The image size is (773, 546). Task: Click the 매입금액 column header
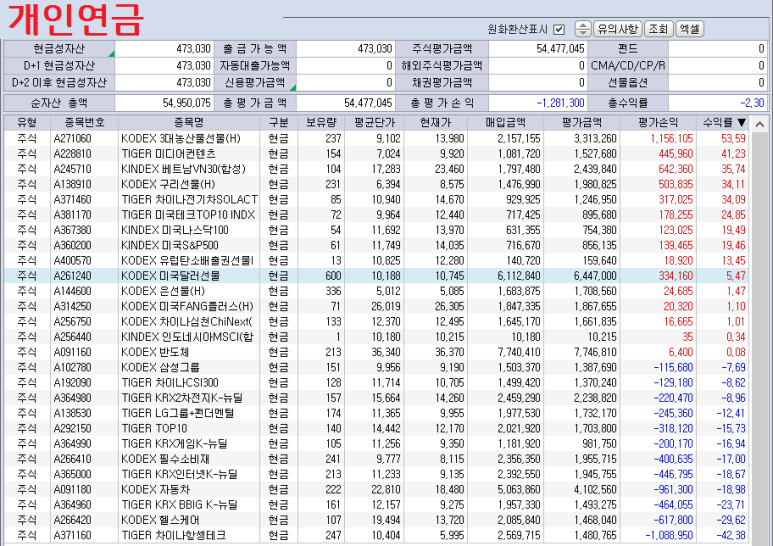505,122
